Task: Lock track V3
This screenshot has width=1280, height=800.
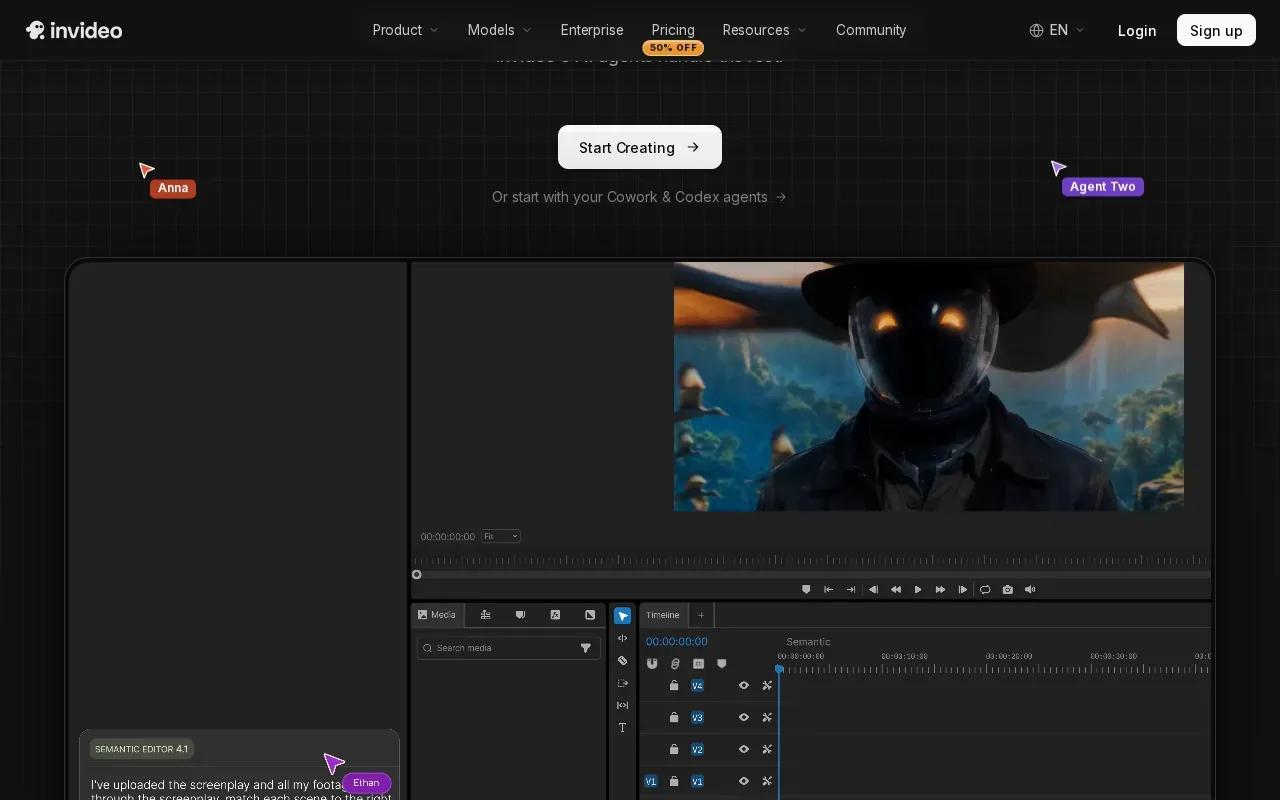Action: point(674,718)
